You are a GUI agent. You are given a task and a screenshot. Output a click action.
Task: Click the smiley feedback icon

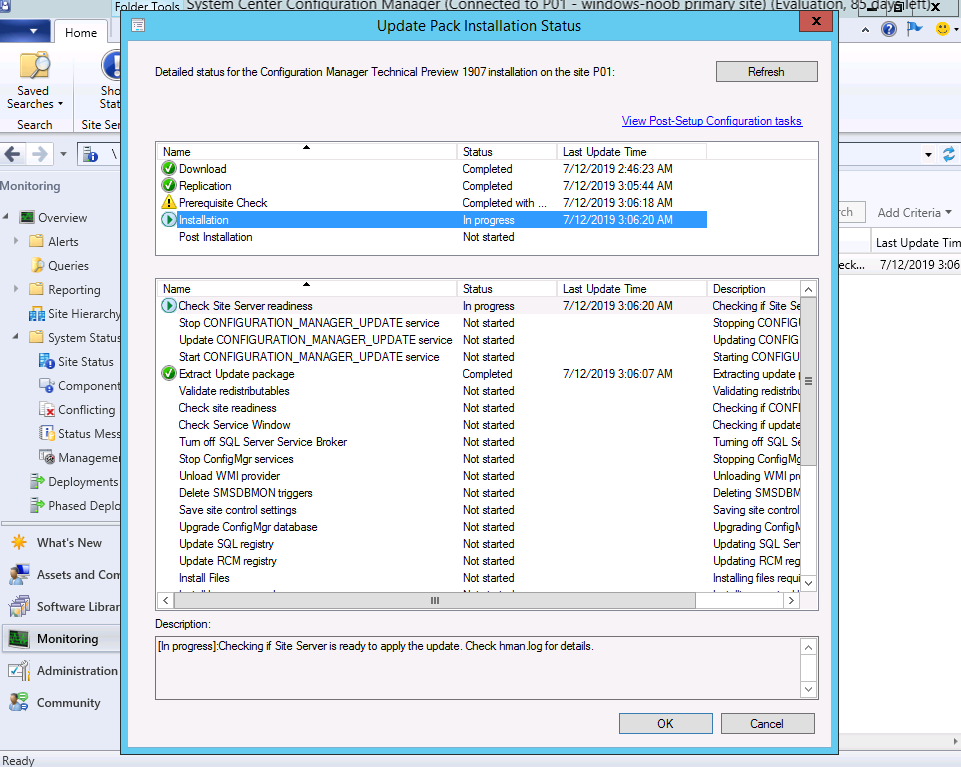click(x=943, y=29)
